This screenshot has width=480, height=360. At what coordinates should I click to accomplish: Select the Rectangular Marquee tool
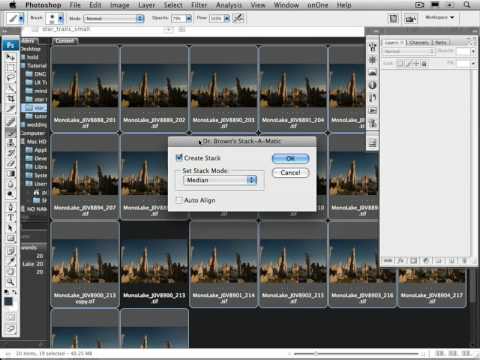click(x=11, y=68)
